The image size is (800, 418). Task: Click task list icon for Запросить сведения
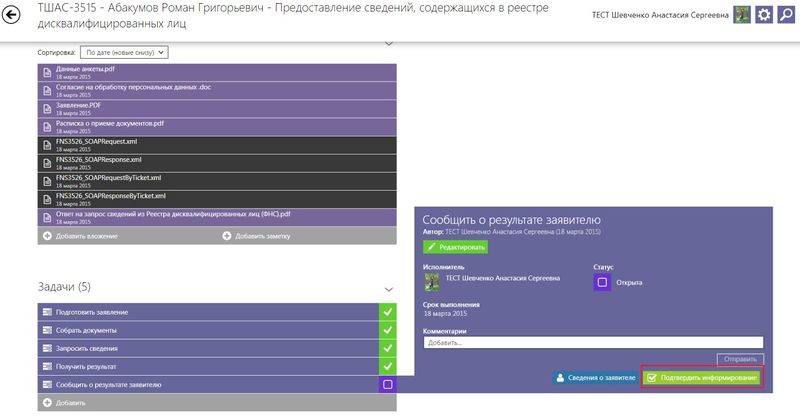(x=47, y=348)
